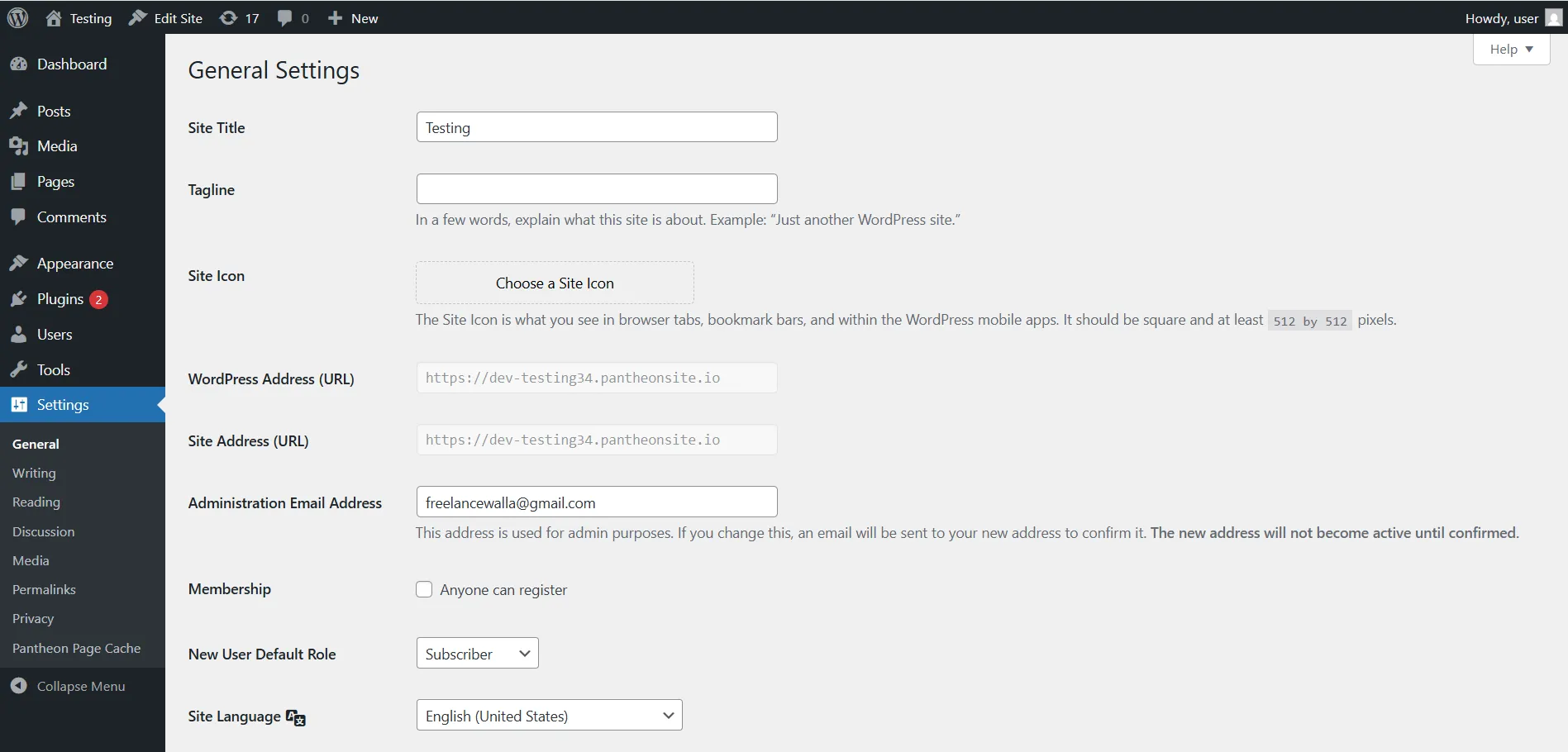
Task: Open the comments bubble icon in admin bar
Action: pyautogui.click(x=285, y=18)
